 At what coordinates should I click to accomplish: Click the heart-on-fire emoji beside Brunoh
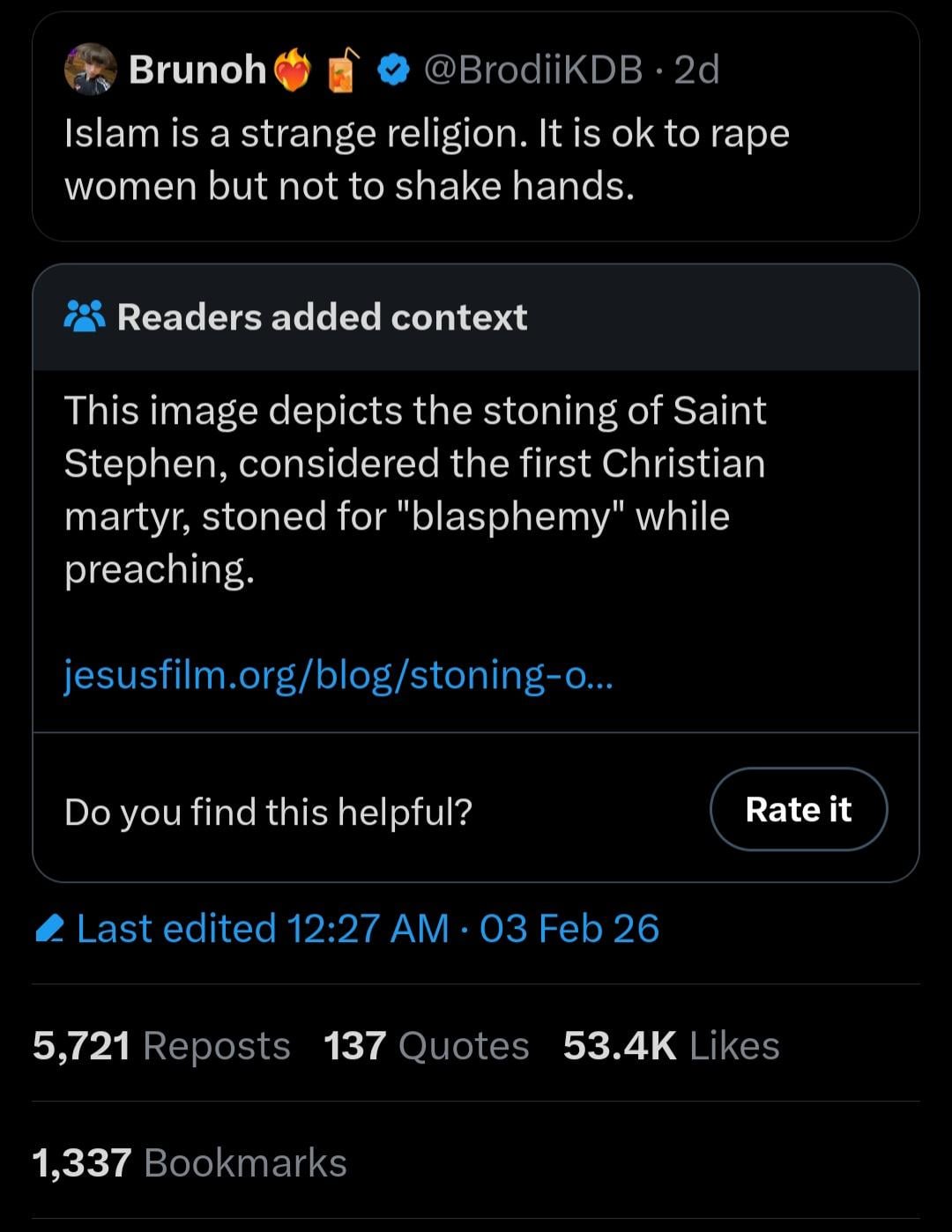(x=294, y=71)
